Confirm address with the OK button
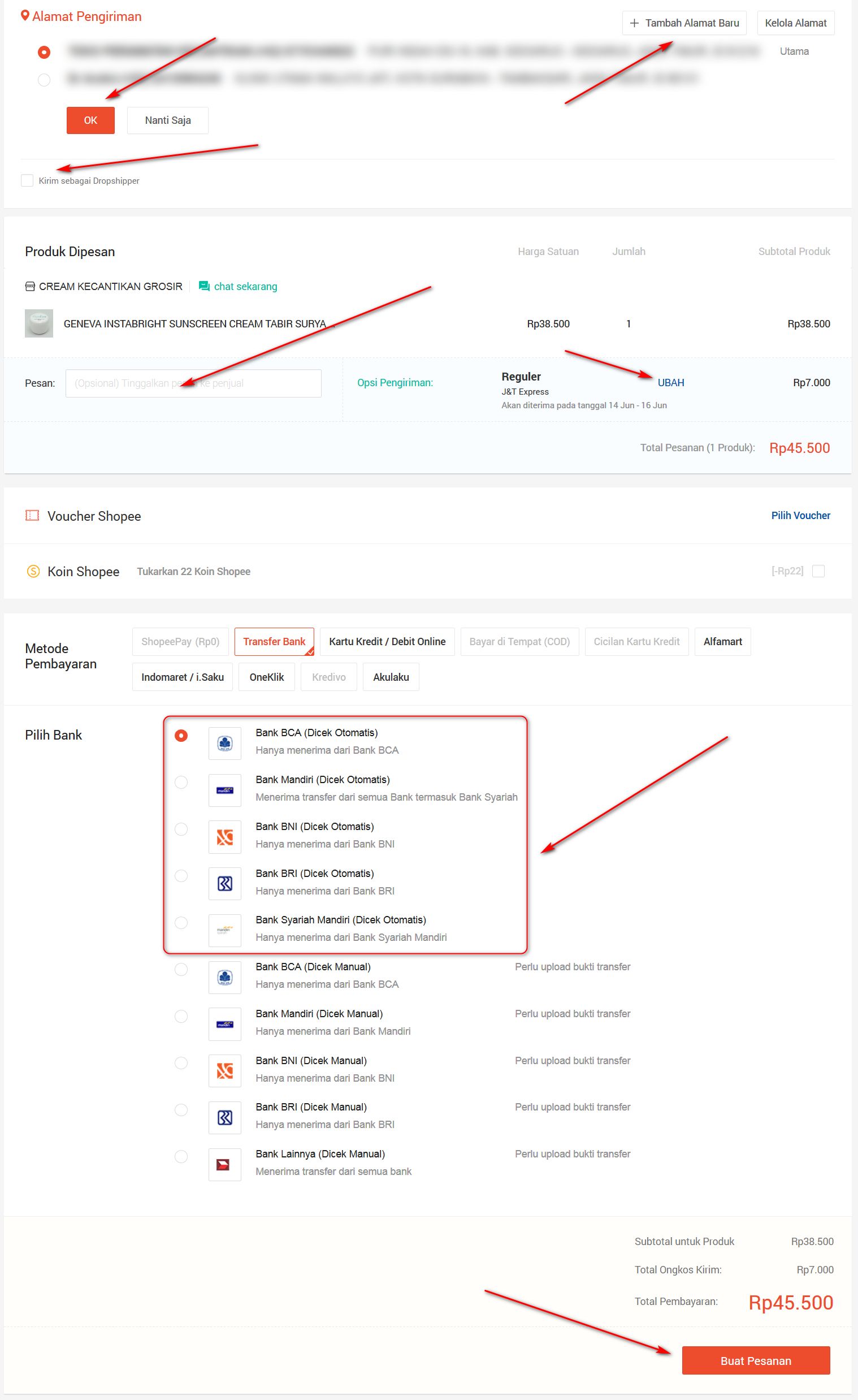Viewport: 858px width, 1400px height. pyautogui.click(x=90, y=120)
